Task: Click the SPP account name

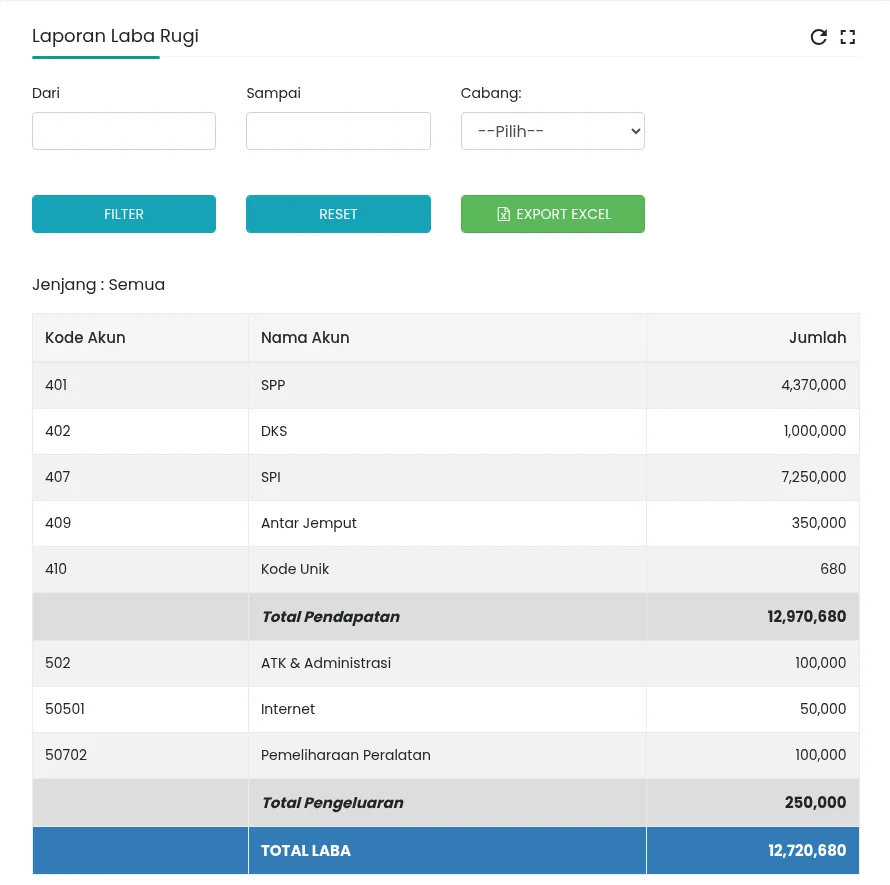Action: [273, 385]
